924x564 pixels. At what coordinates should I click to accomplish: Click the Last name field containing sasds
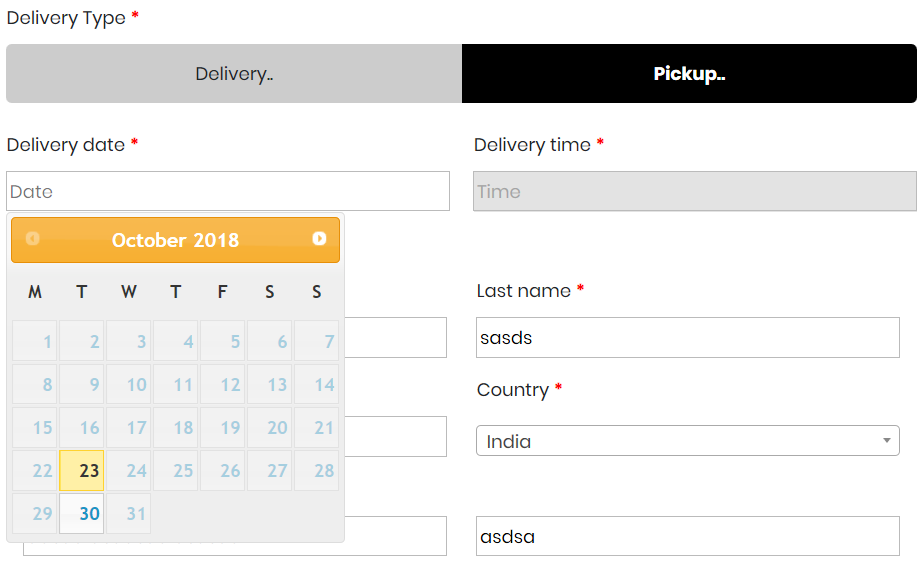pos(688,338)
